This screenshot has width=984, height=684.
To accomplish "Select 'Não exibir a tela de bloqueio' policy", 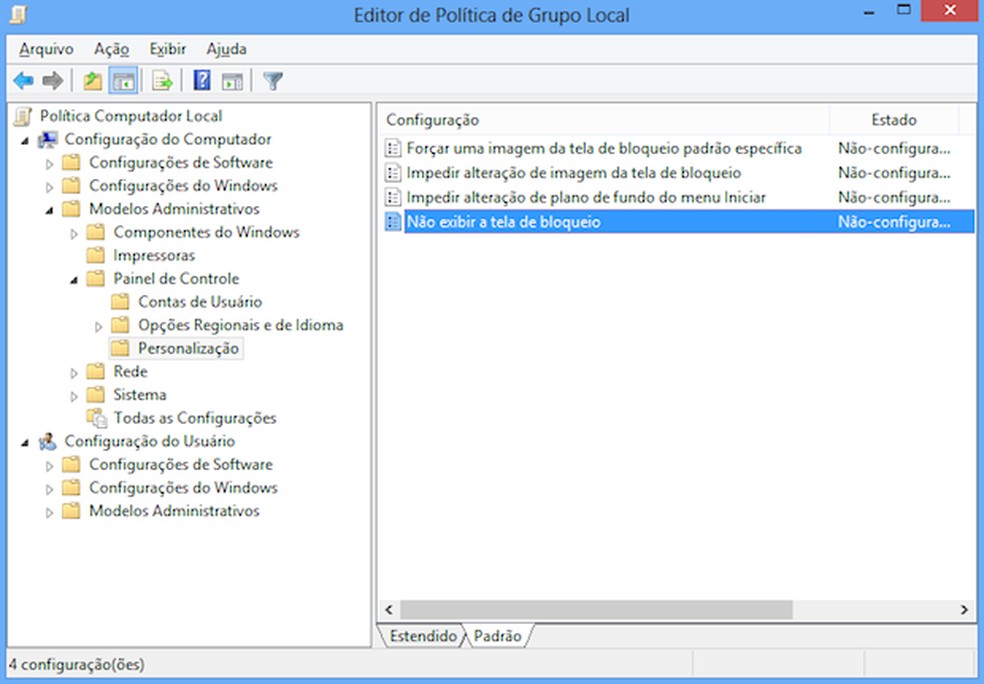I will [x=503, y=222].
